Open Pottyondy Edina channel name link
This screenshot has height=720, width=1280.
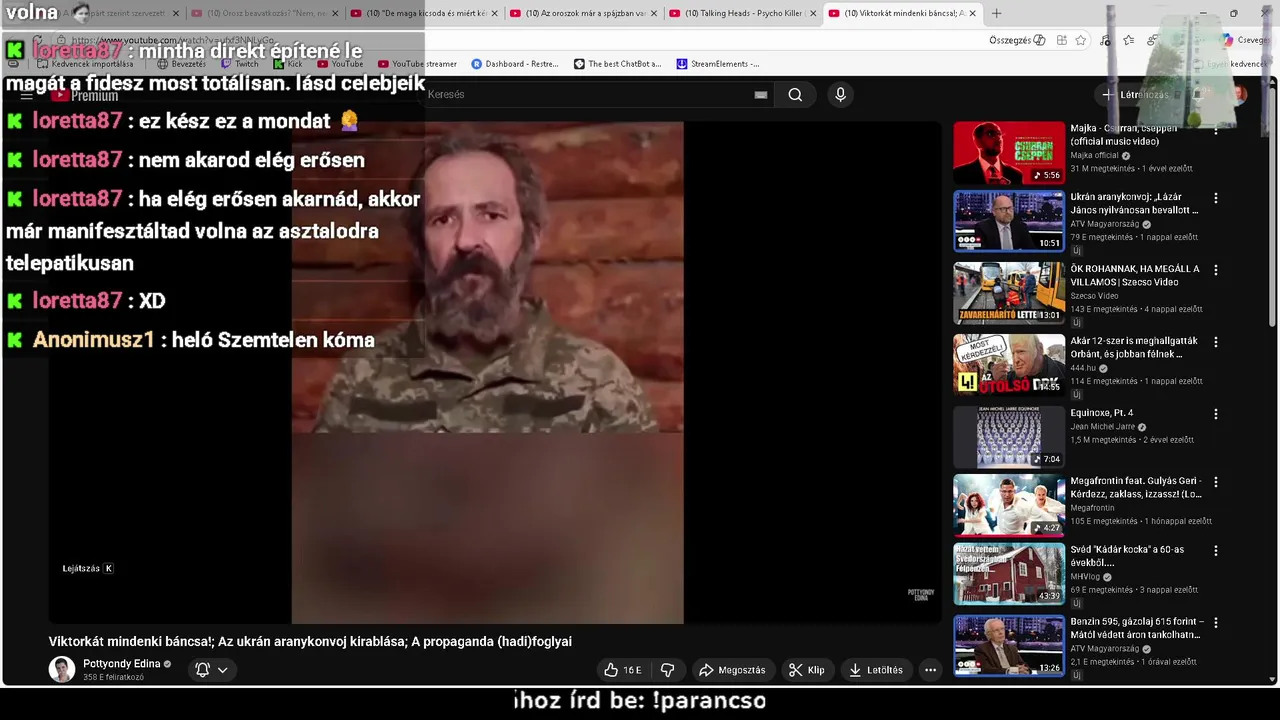point(121,664)
